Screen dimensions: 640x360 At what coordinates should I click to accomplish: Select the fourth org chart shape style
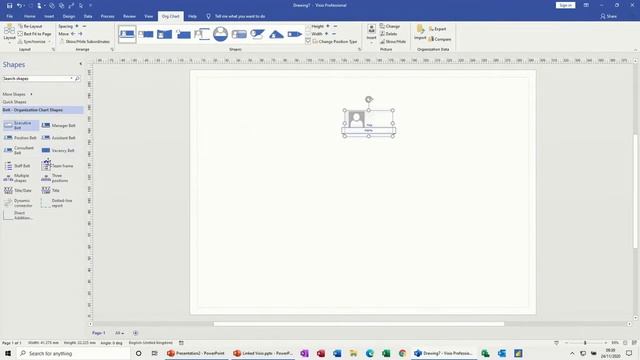pos(183,34)
